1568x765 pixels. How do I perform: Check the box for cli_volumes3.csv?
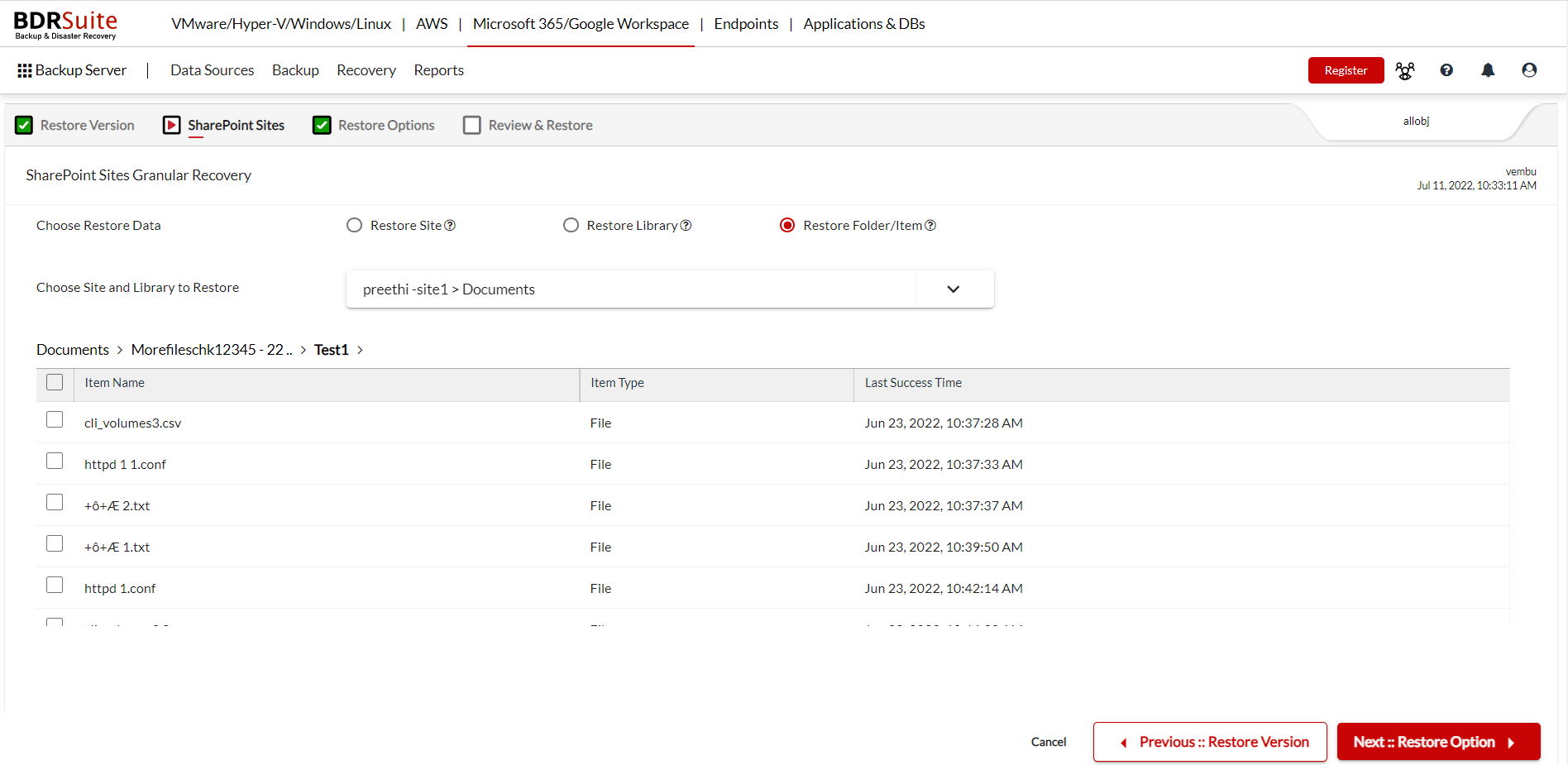55,419
